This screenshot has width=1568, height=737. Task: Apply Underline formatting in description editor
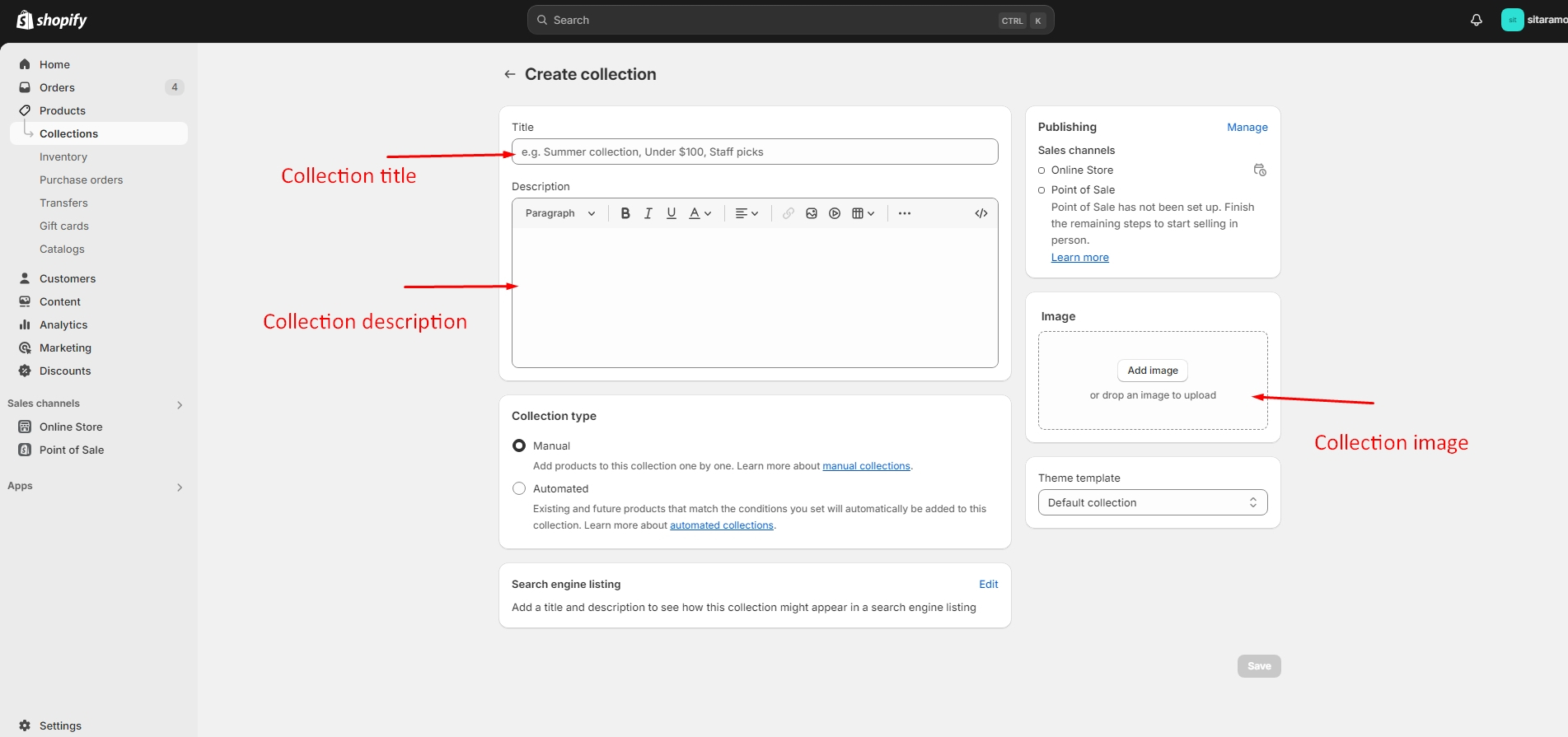click(x=672, y=213)
